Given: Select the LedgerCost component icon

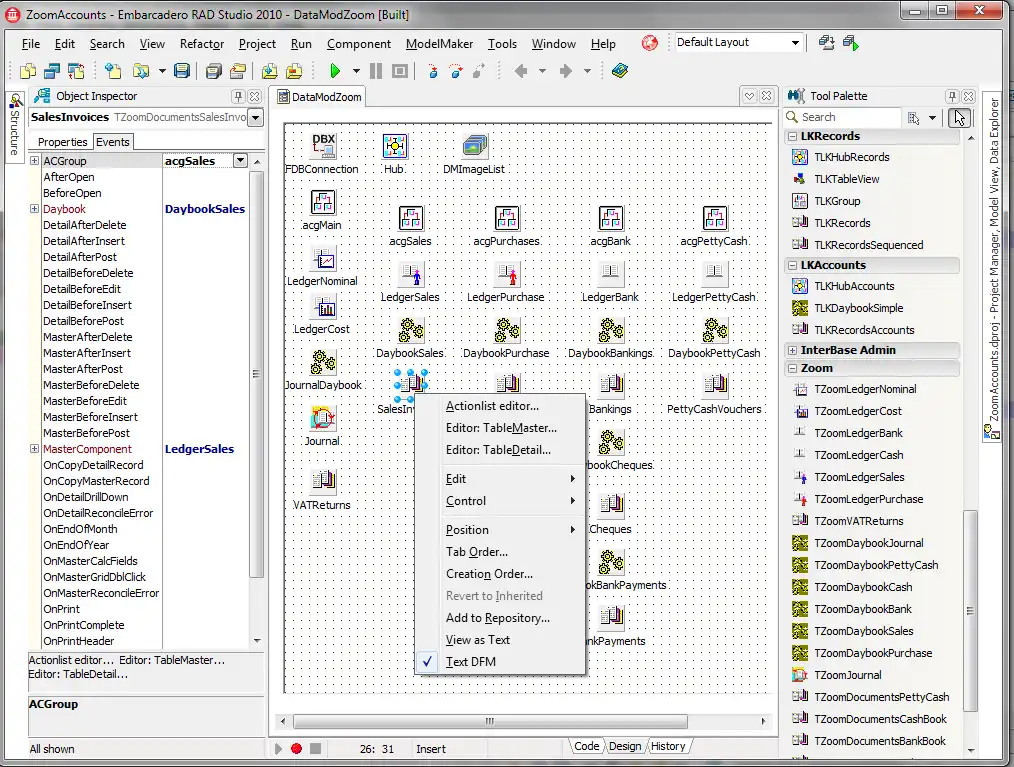Looking at the screenshot, I should point(323,307).
